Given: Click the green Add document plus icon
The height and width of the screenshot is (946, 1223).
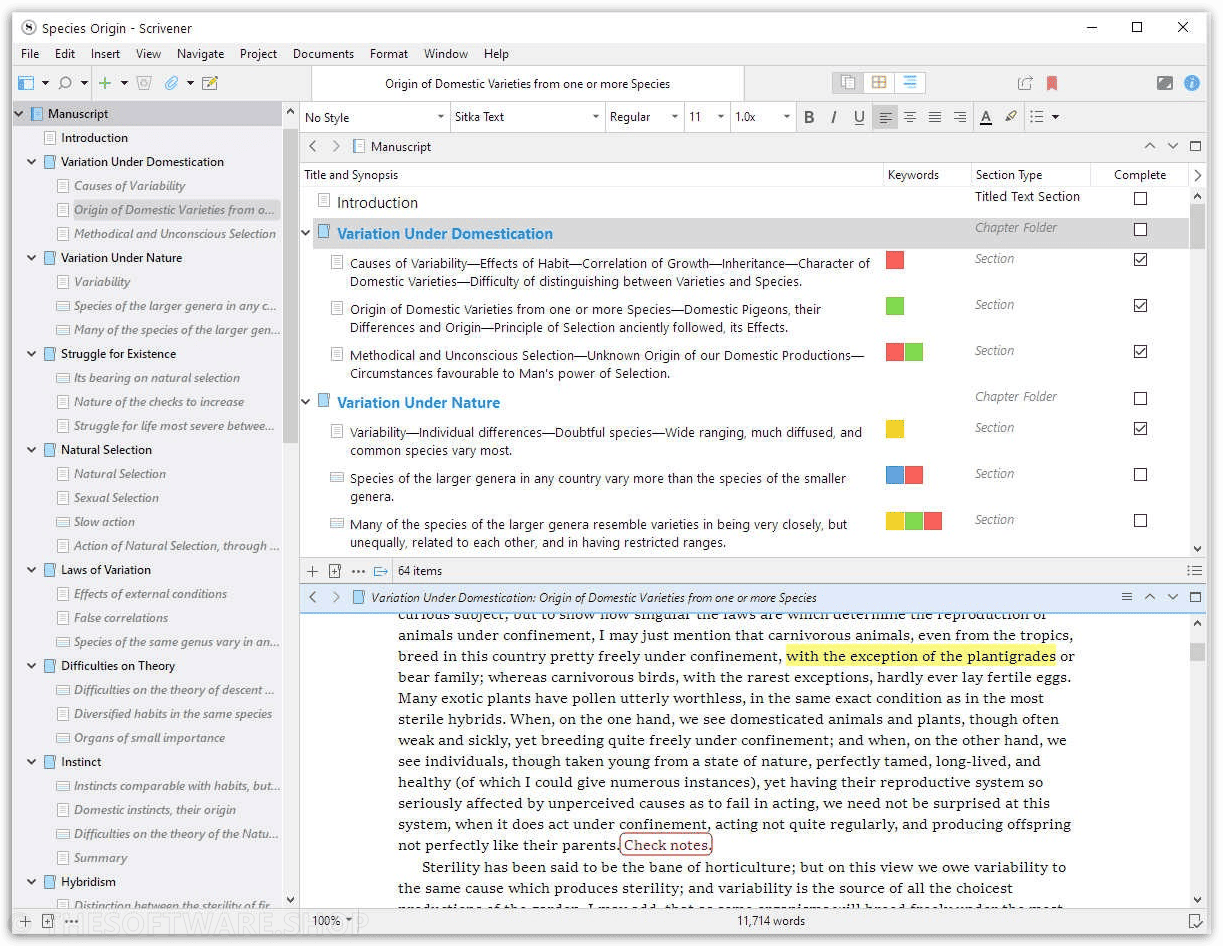Looking at the screenshot, I should tap(104, 83).
